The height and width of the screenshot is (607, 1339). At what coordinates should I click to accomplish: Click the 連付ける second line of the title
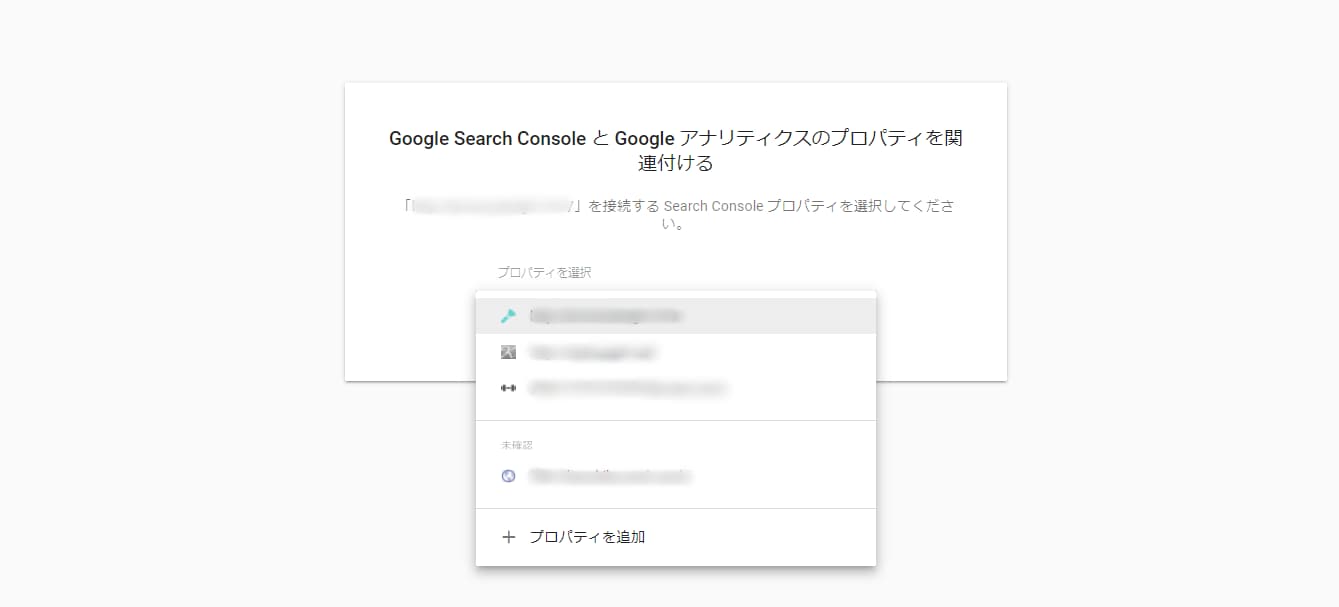tap(675, 163)
